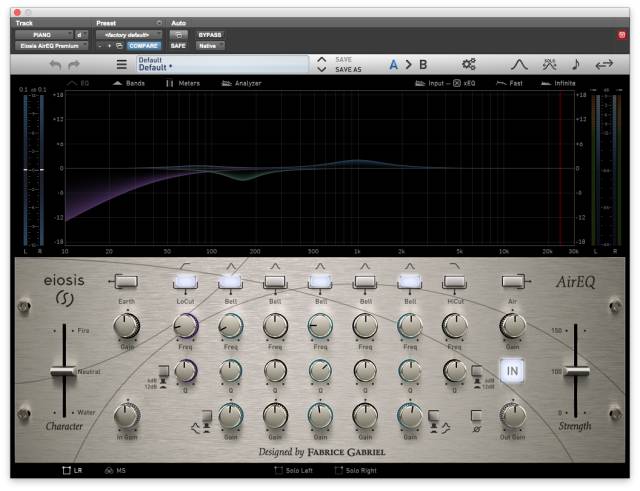Show the EQ display tab

point(78,83)
